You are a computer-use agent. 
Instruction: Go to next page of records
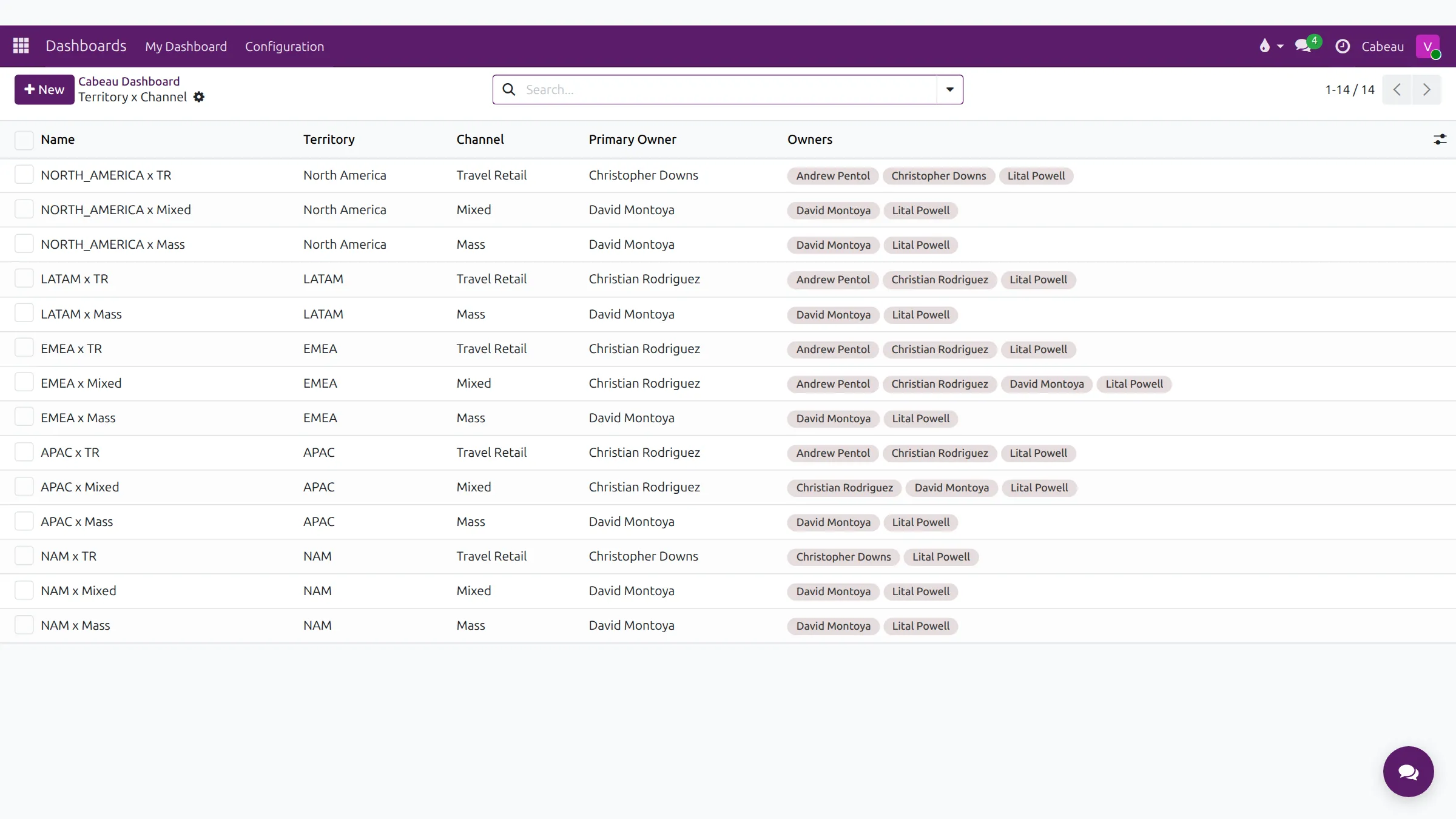click(1426, 90)
